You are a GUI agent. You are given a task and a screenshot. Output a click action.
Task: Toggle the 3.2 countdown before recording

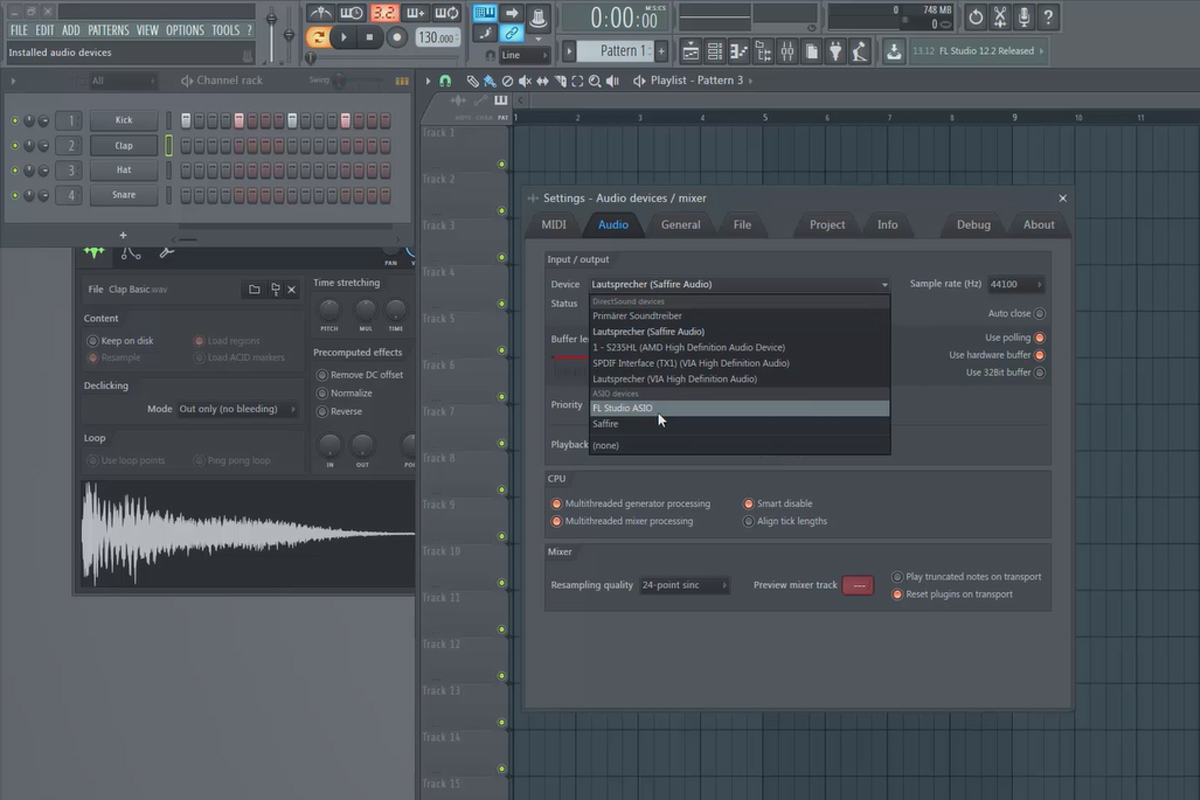coord(383,13)
